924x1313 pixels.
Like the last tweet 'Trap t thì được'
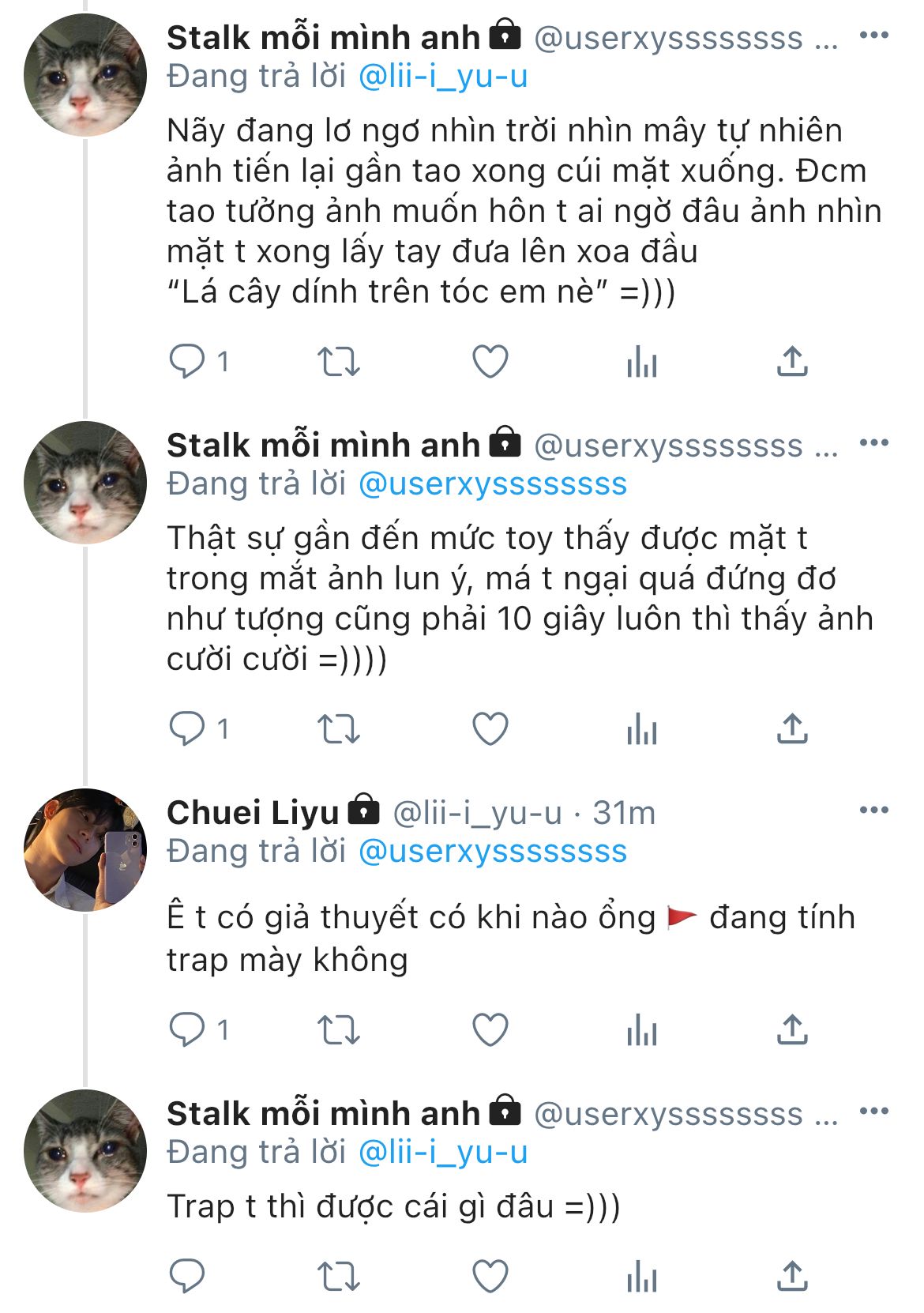(490, 1276)
